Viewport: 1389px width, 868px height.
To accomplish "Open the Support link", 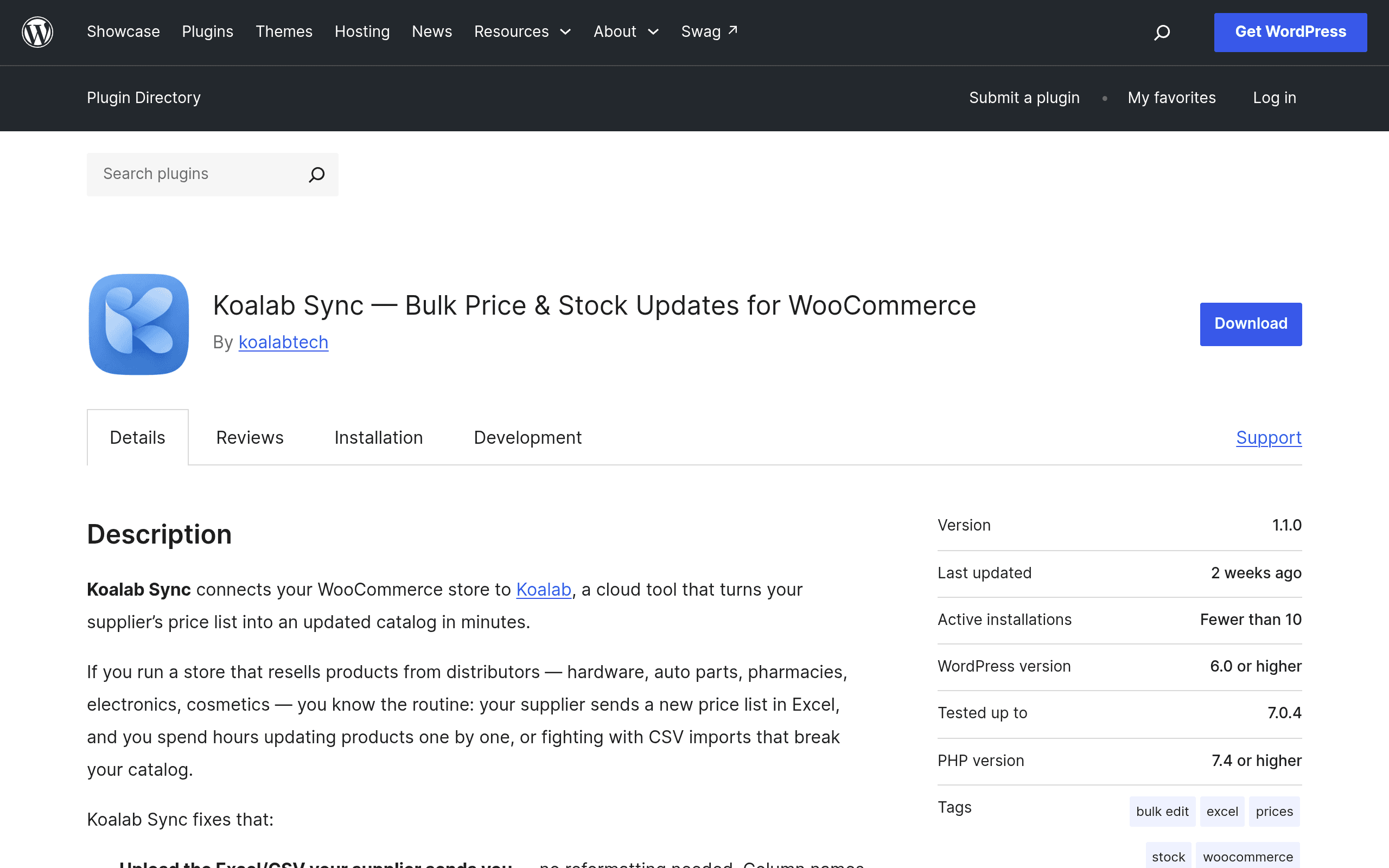I will tap(1269, 437).
